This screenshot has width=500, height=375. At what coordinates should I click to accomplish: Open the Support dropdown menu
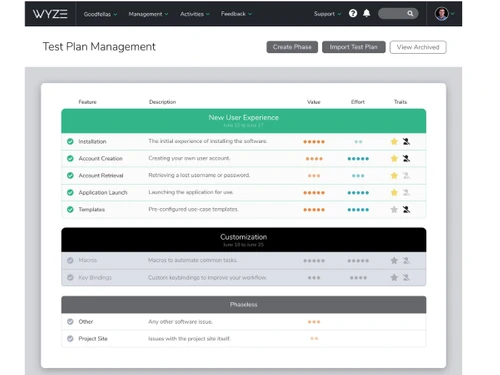click(x=327, y=14)
